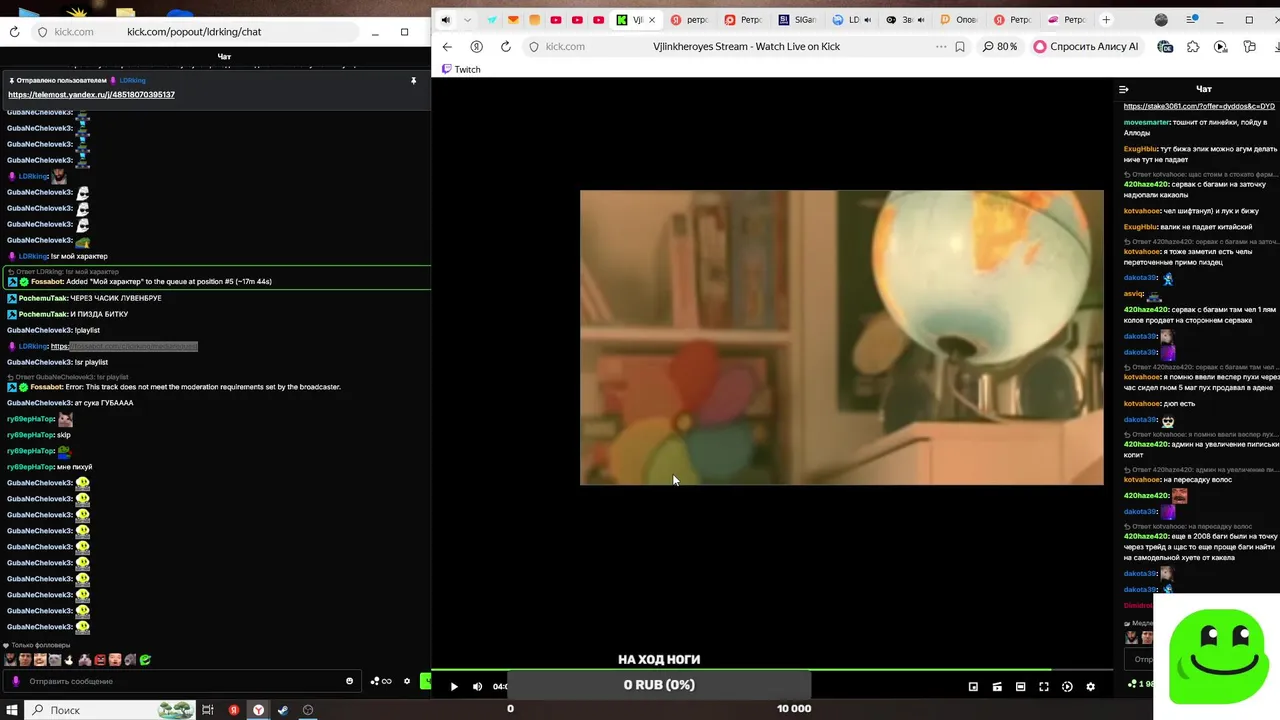This screenshot has width=1280, height=720.
Task: Unpin the pinned message in popout chat
Action: point(413,80)
